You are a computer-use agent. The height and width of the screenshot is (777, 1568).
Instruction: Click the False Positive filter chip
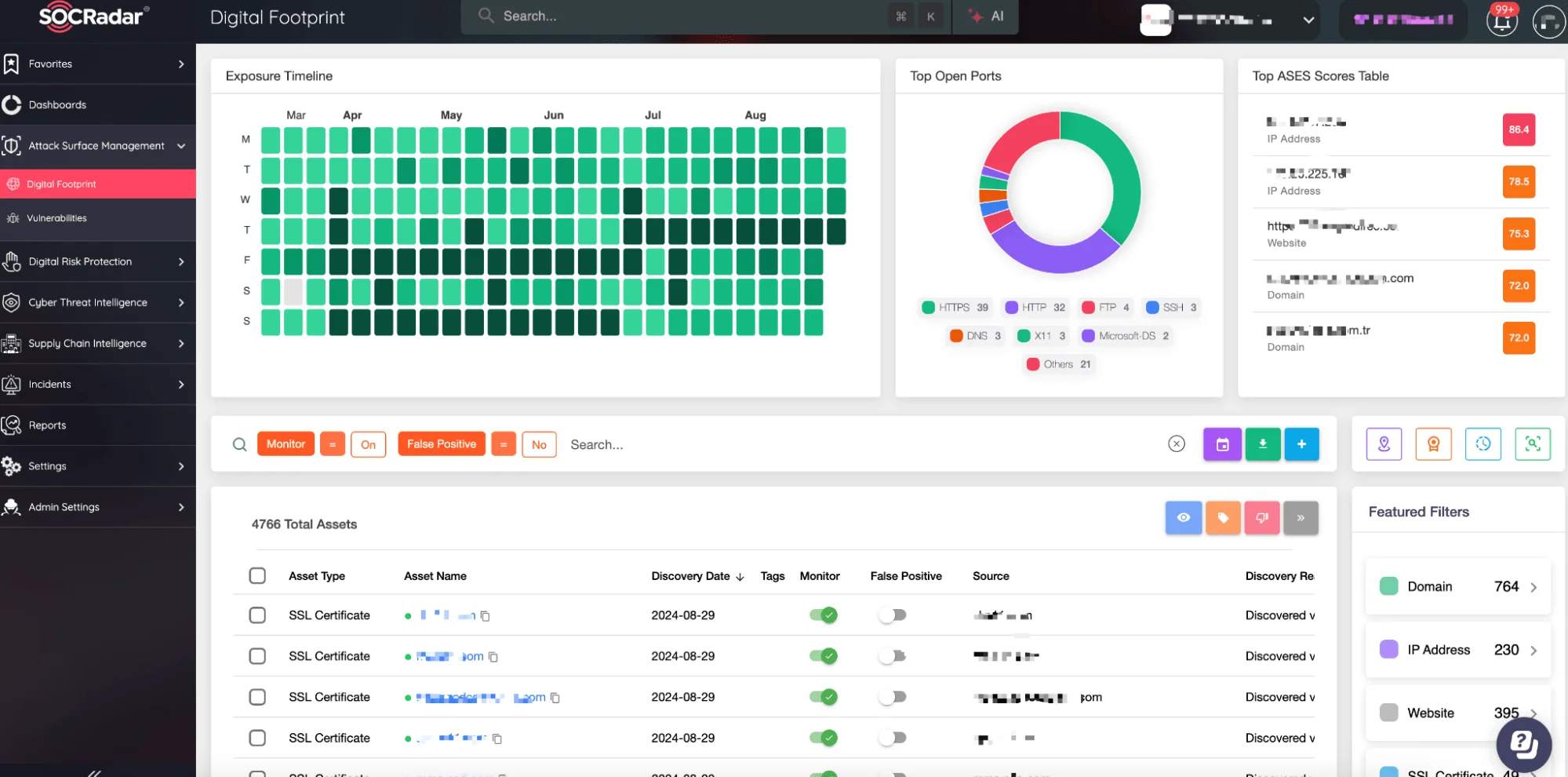[442, 444]
